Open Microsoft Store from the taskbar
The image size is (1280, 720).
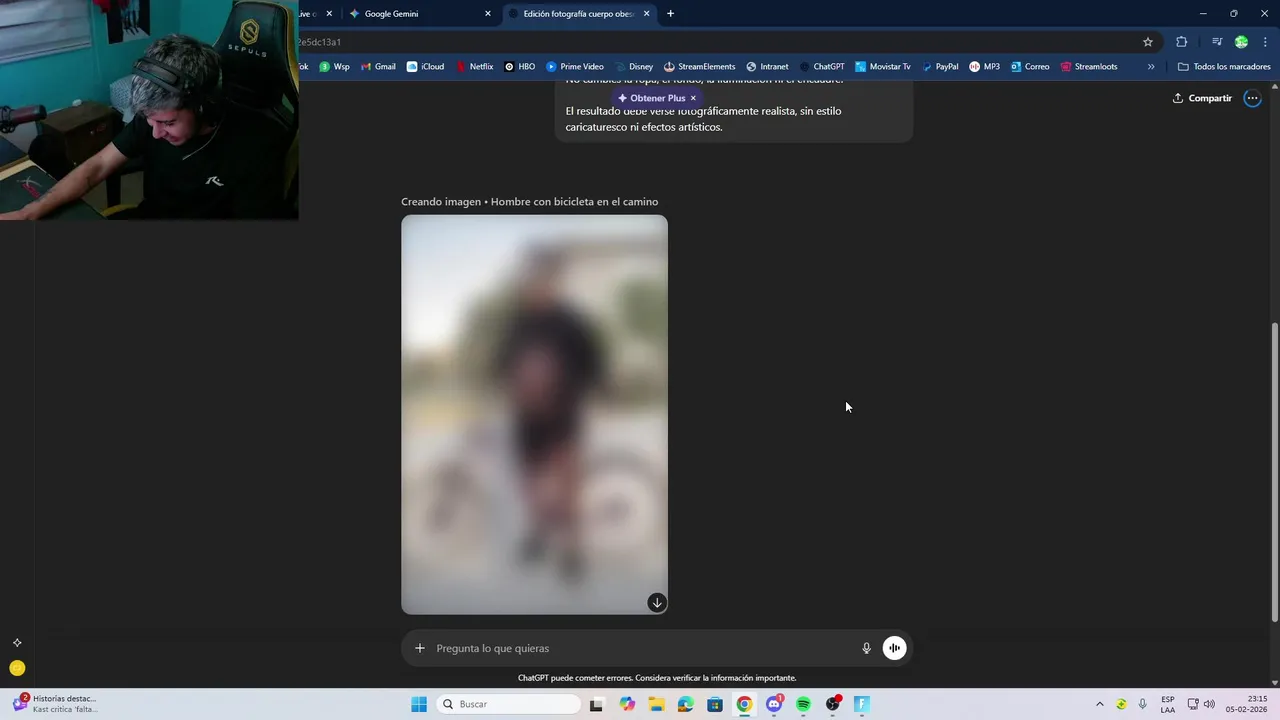715,704
